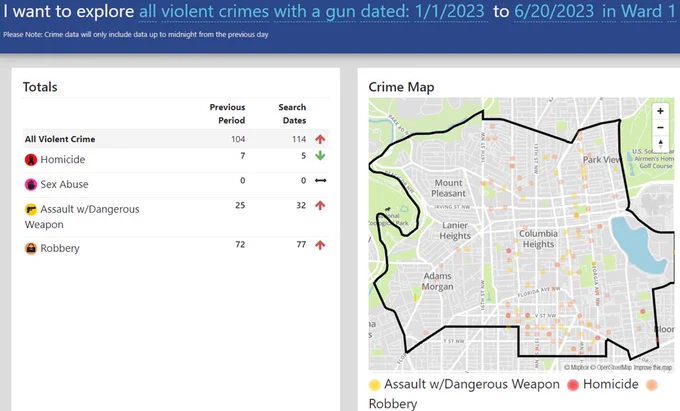This screenshot has height=411, width=680.
Task: Click the green down arrow in Homicide row
Action: pos(320,156)
